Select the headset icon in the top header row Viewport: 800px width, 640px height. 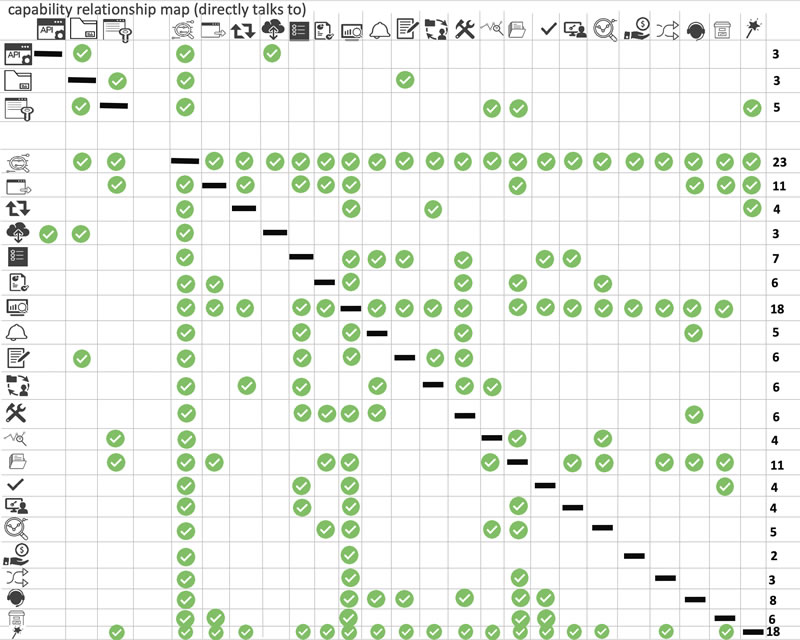pos(693,29)
